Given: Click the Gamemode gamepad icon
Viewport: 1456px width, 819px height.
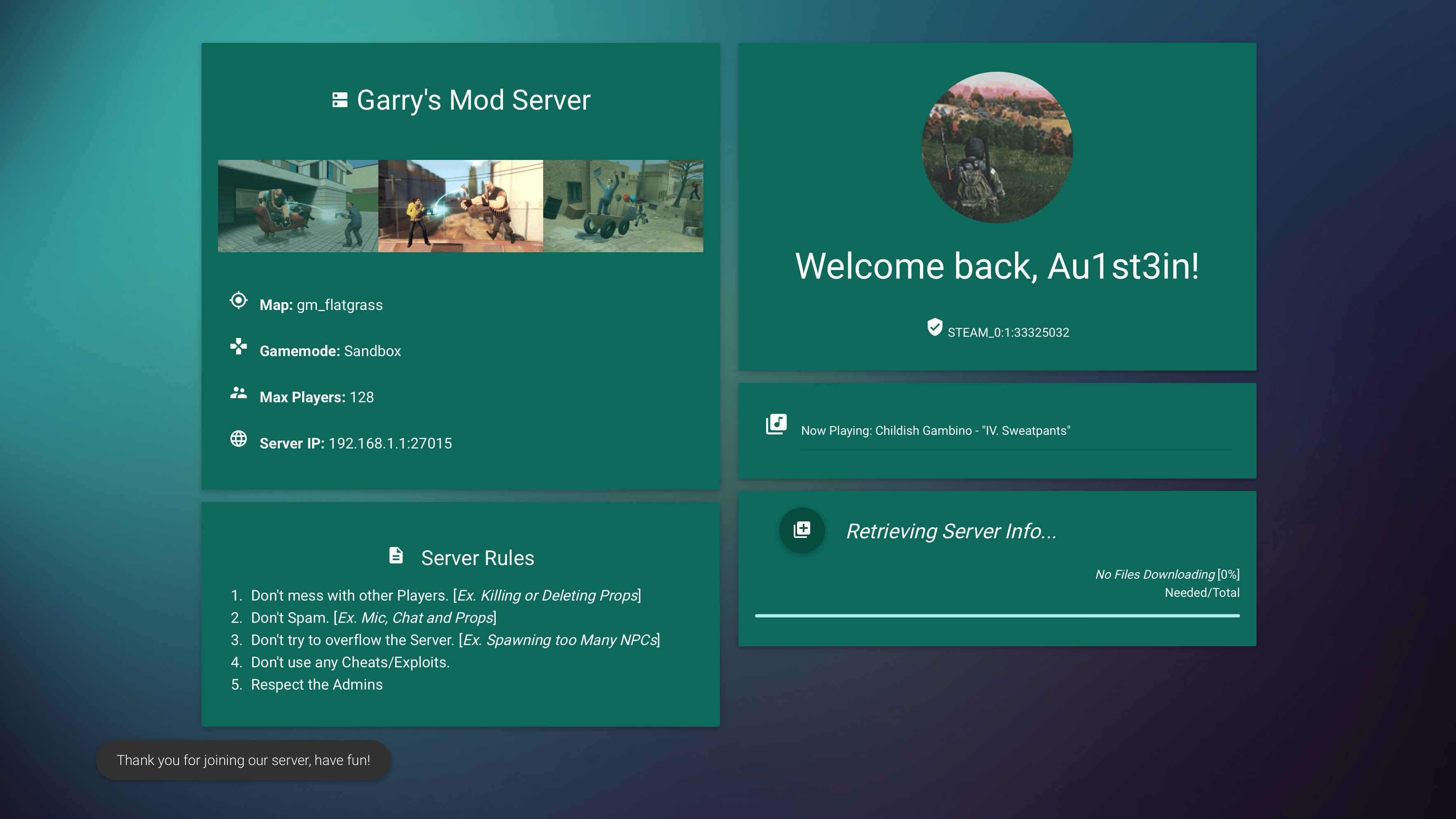Looking at the screenshot, I should pyautogui.click(x=239, y=347).
